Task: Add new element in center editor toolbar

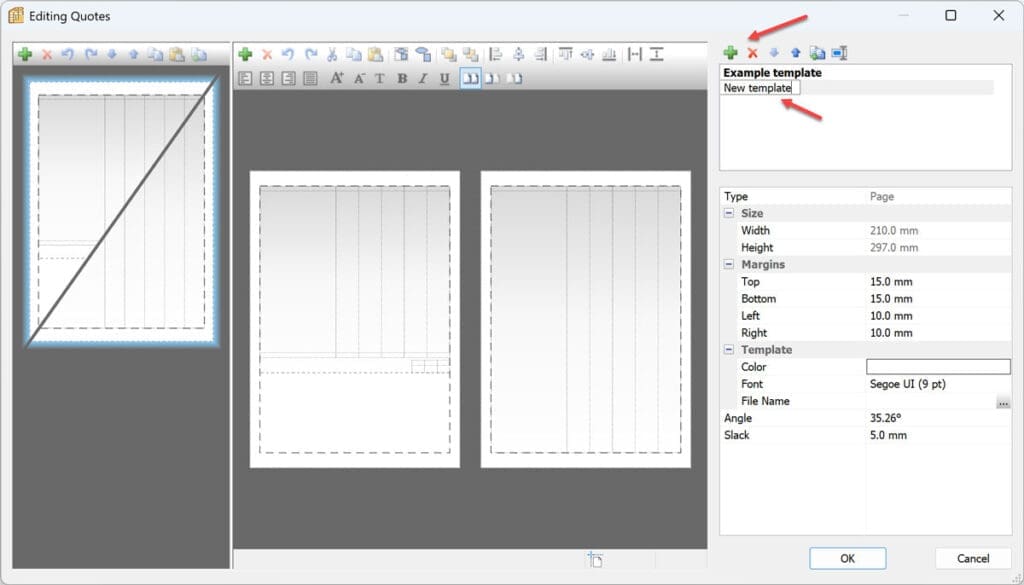Action: pyautogui.click(x=245, y=54)
